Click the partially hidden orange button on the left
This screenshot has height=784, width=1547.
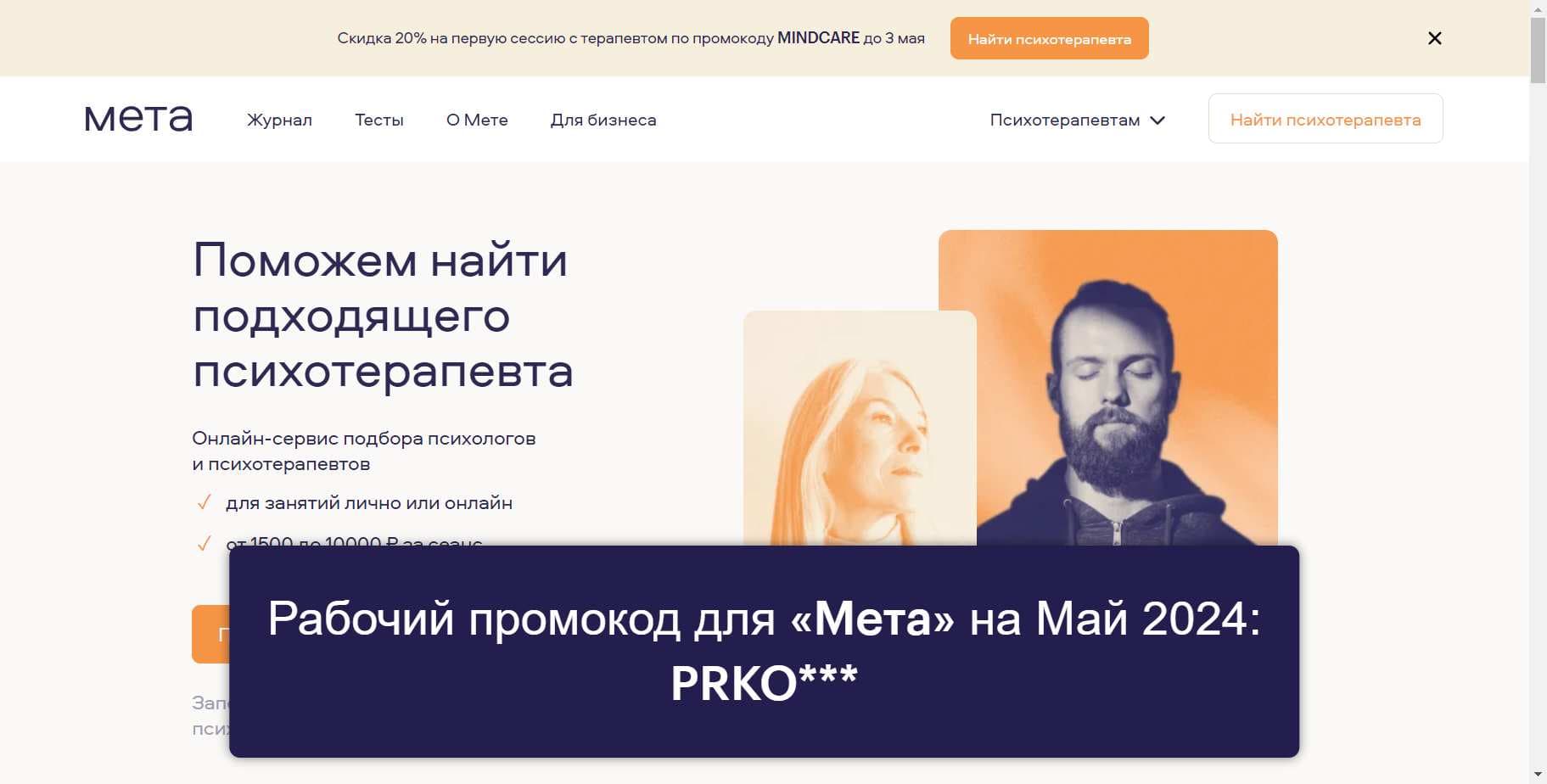(210, 634)
